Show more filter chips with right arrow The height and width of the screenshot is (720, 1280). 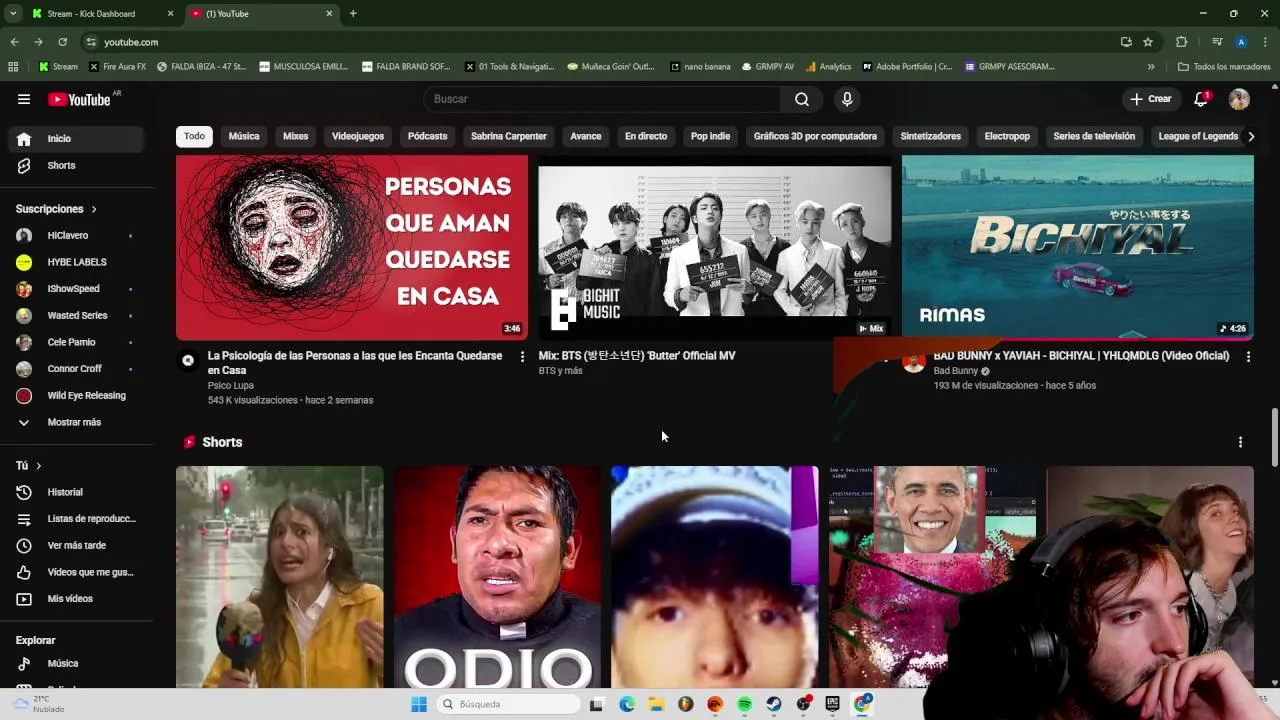tap(1251, 136)
